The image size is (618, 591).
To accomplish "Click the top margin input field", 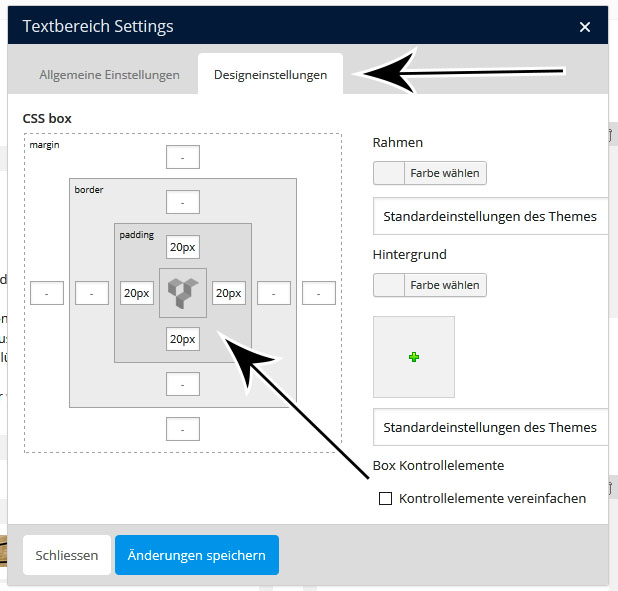I will coord(183,157).
